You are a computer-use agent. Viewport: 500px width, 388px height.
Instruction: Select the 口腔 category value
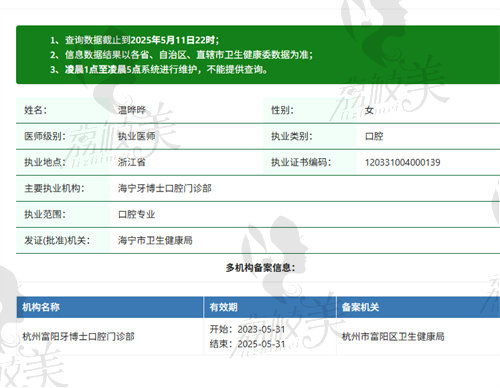pos(374,136)
